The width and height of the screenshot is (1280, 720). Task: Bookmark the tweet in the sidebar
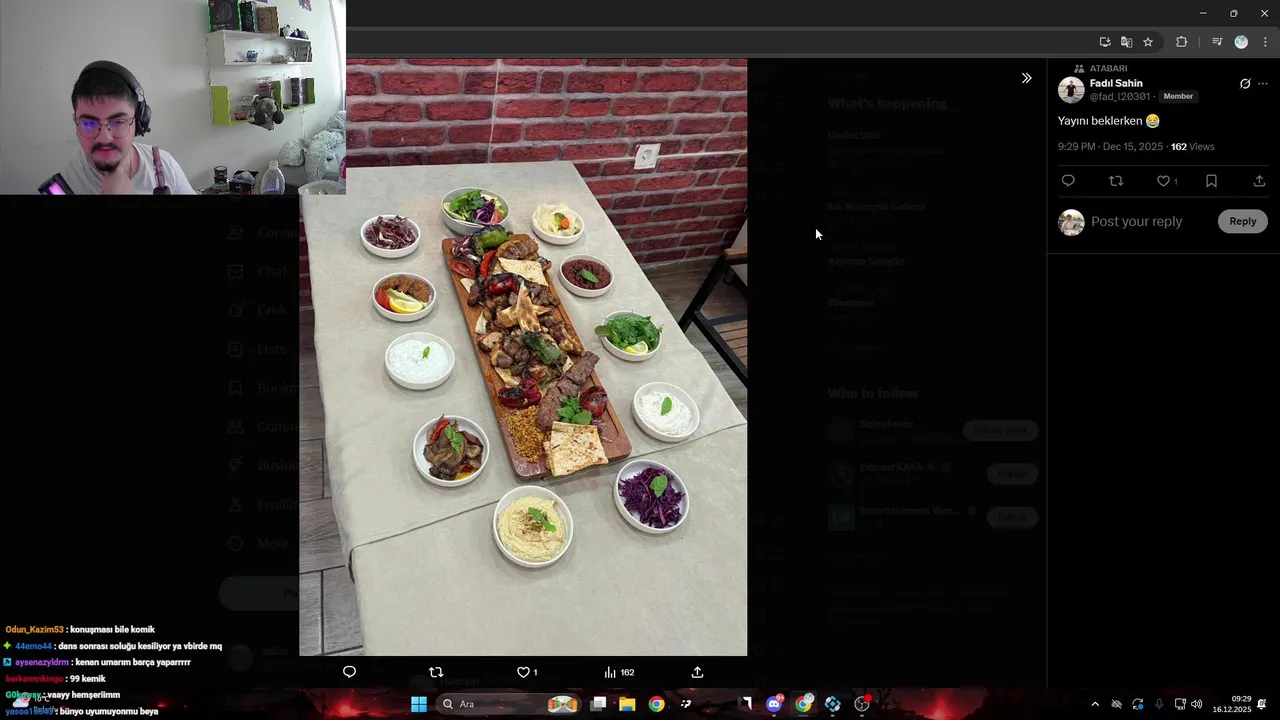pos(1211,181)
